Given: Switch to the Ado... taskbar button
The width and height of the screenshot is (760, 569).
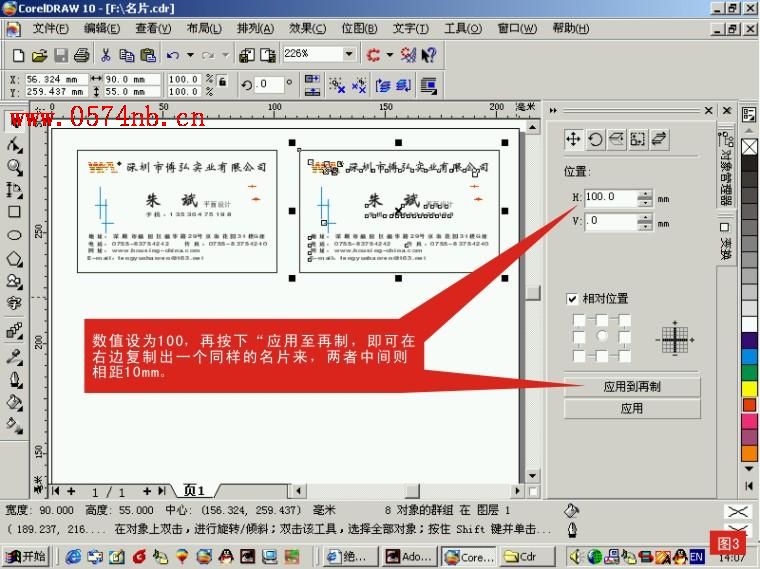Looking at the screenshot, I should pos(410,557).
